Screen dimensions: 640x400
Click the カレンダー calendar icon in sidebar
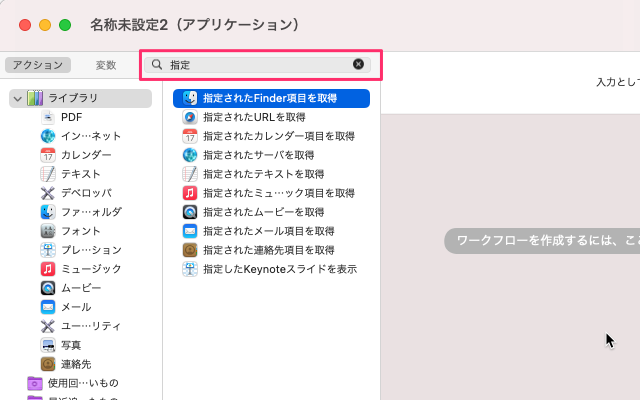[48, 155]
